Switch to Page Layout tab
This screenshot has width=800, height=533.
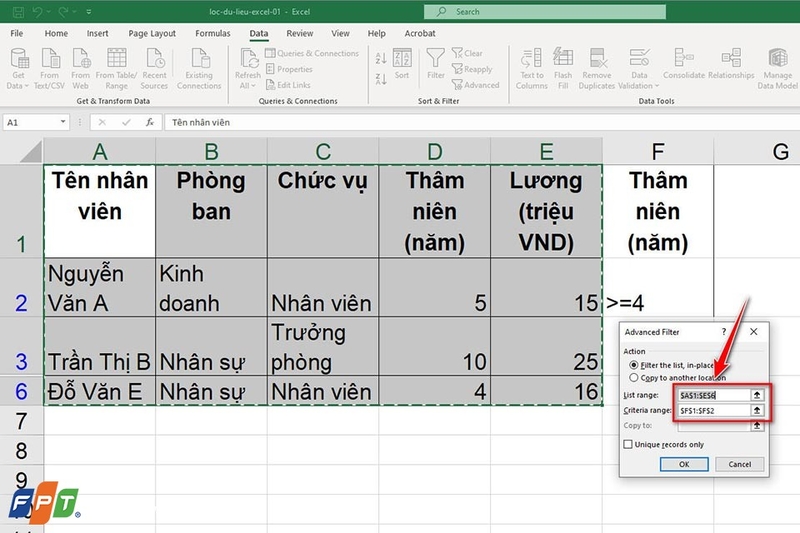pos(152,33)
